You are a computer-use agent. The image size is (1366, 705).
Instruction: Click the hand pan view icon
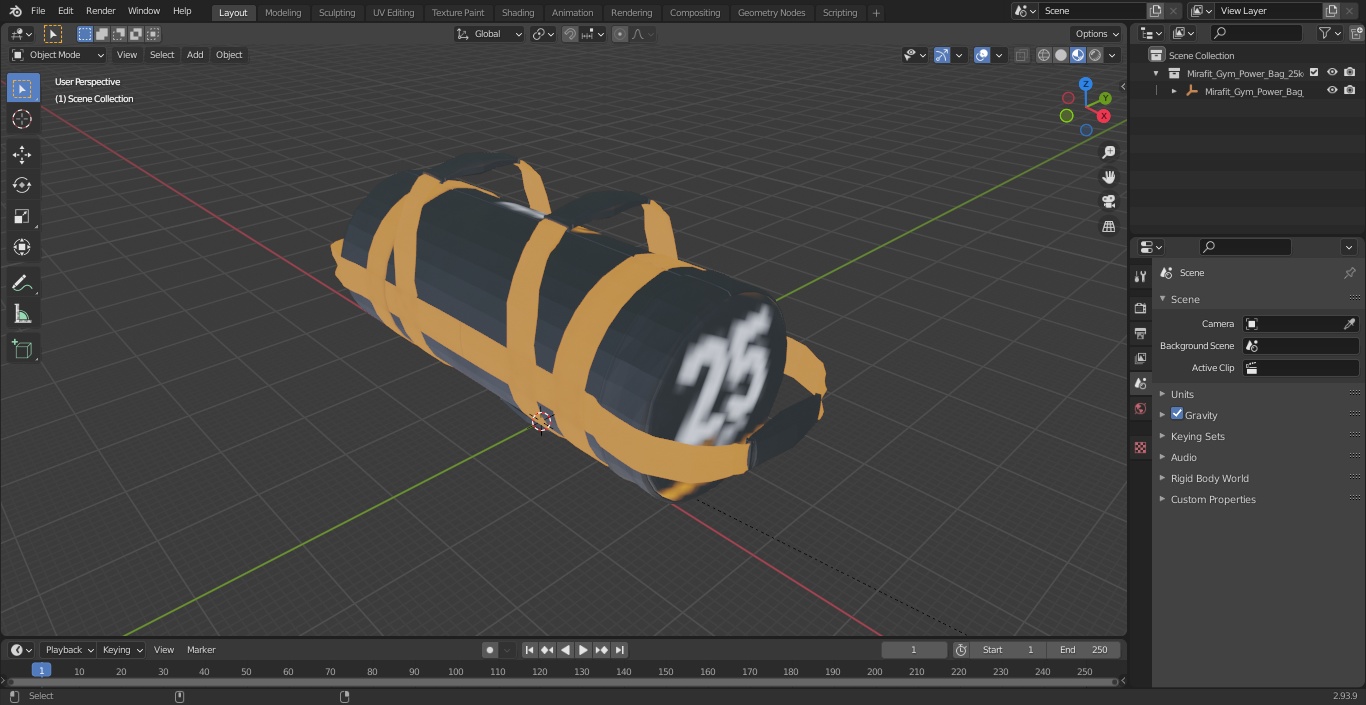pos(1108,177)
